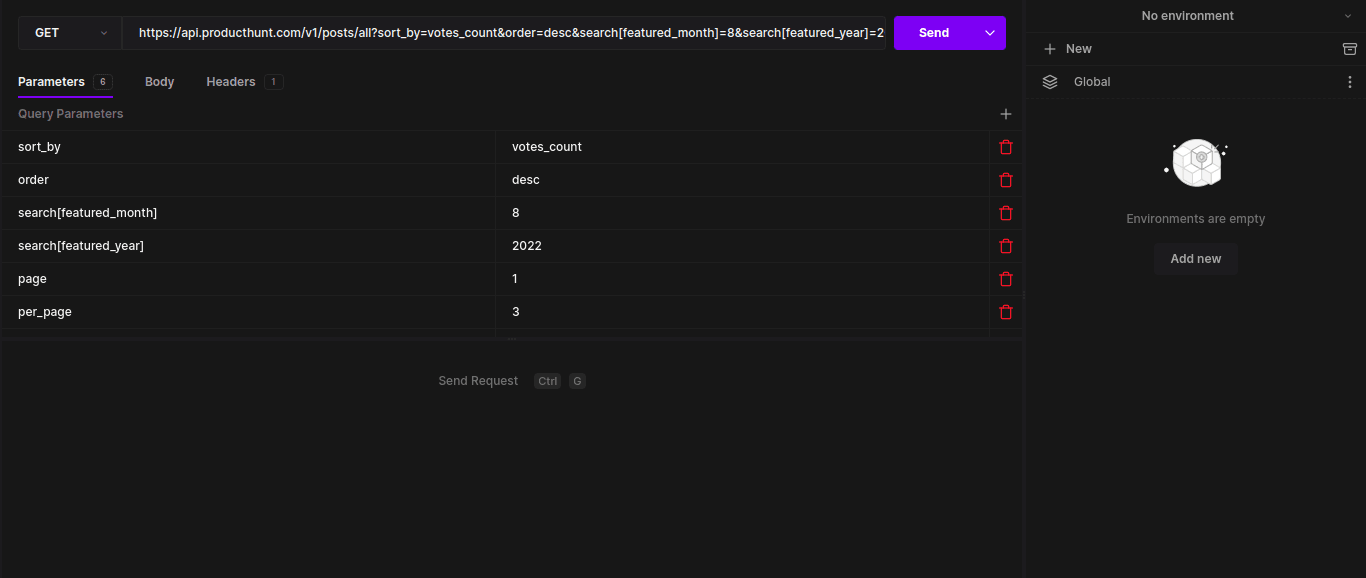Delete the search[featured_year] parameter
The image size is (1366, 578).
(x=1006, y=246)
